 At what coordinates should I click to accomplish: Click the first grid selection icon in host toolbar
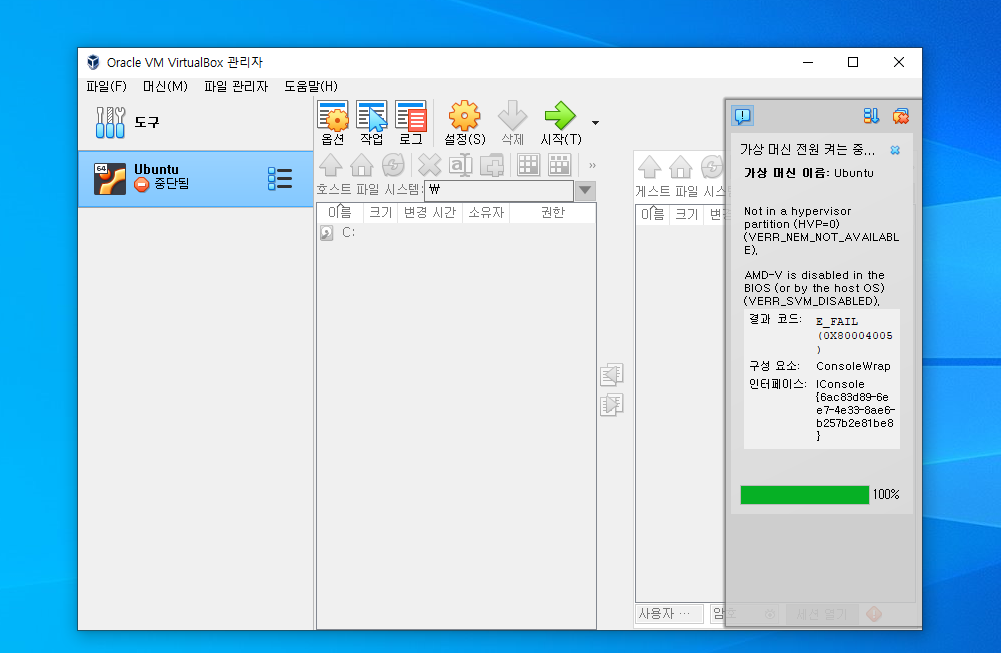pos(529,165)
